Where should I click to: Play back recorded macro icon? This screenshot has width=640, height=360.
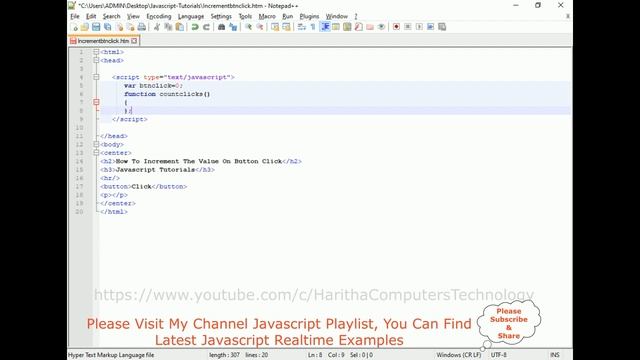tap(419, 27)
